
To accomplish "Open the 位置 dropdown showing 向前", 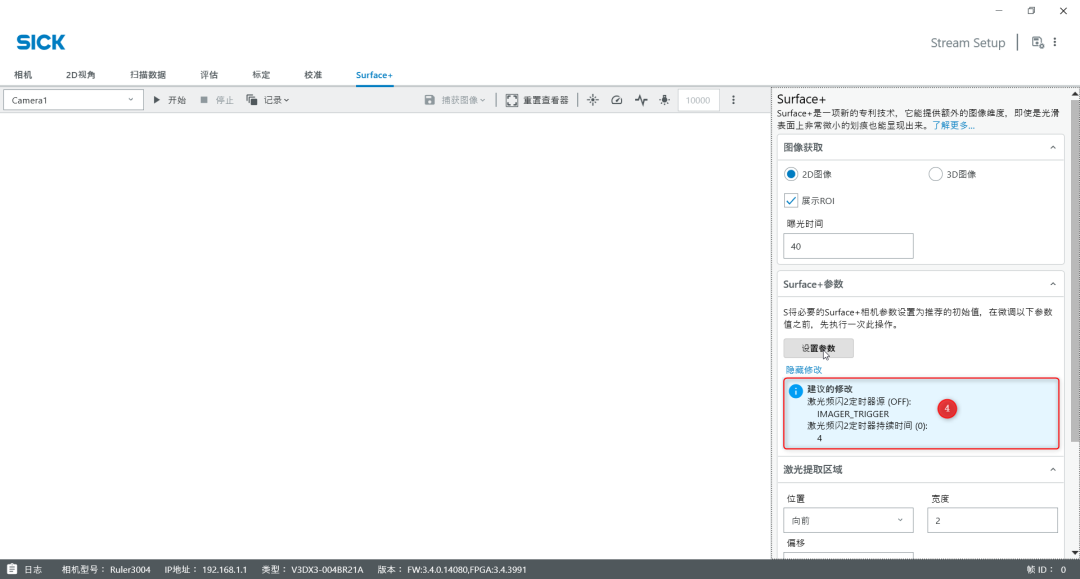I will (x=848, y=520).
